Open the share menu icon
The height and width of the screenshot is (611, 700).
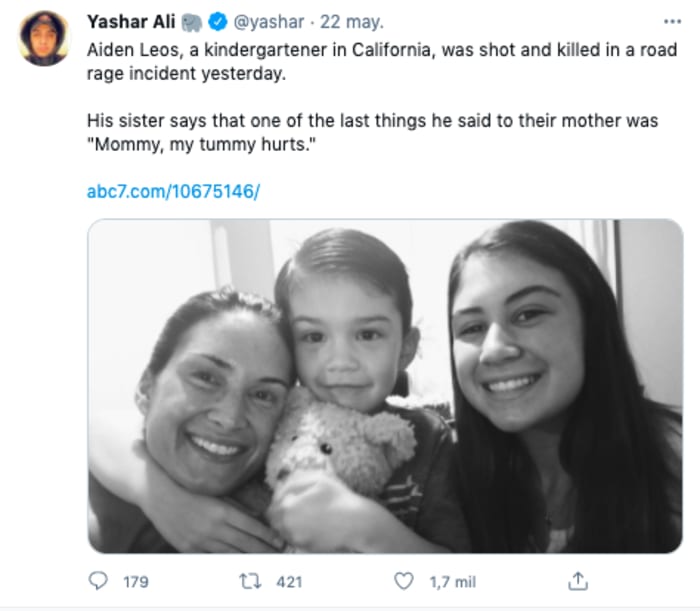pyautogui.click(x=577, y=581)
